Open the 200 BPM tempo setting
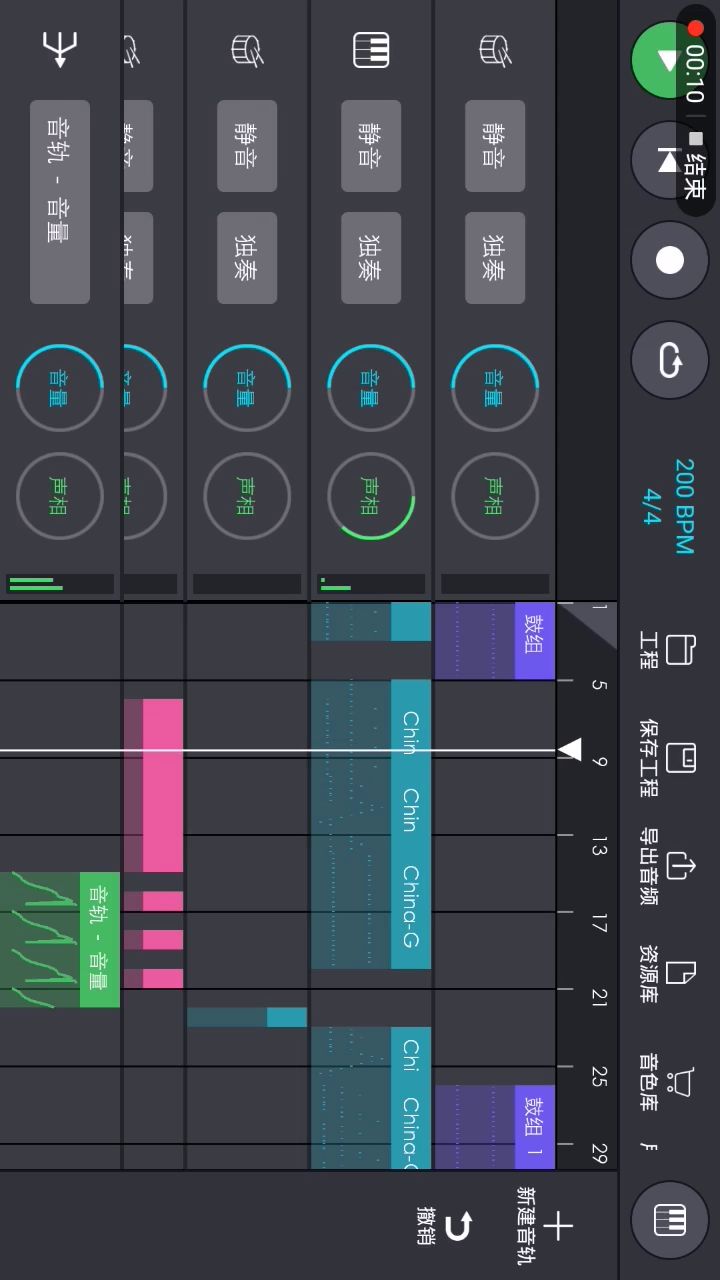Image resolution: width=720 pixels, height=1280 pixels. pos(684,506)
